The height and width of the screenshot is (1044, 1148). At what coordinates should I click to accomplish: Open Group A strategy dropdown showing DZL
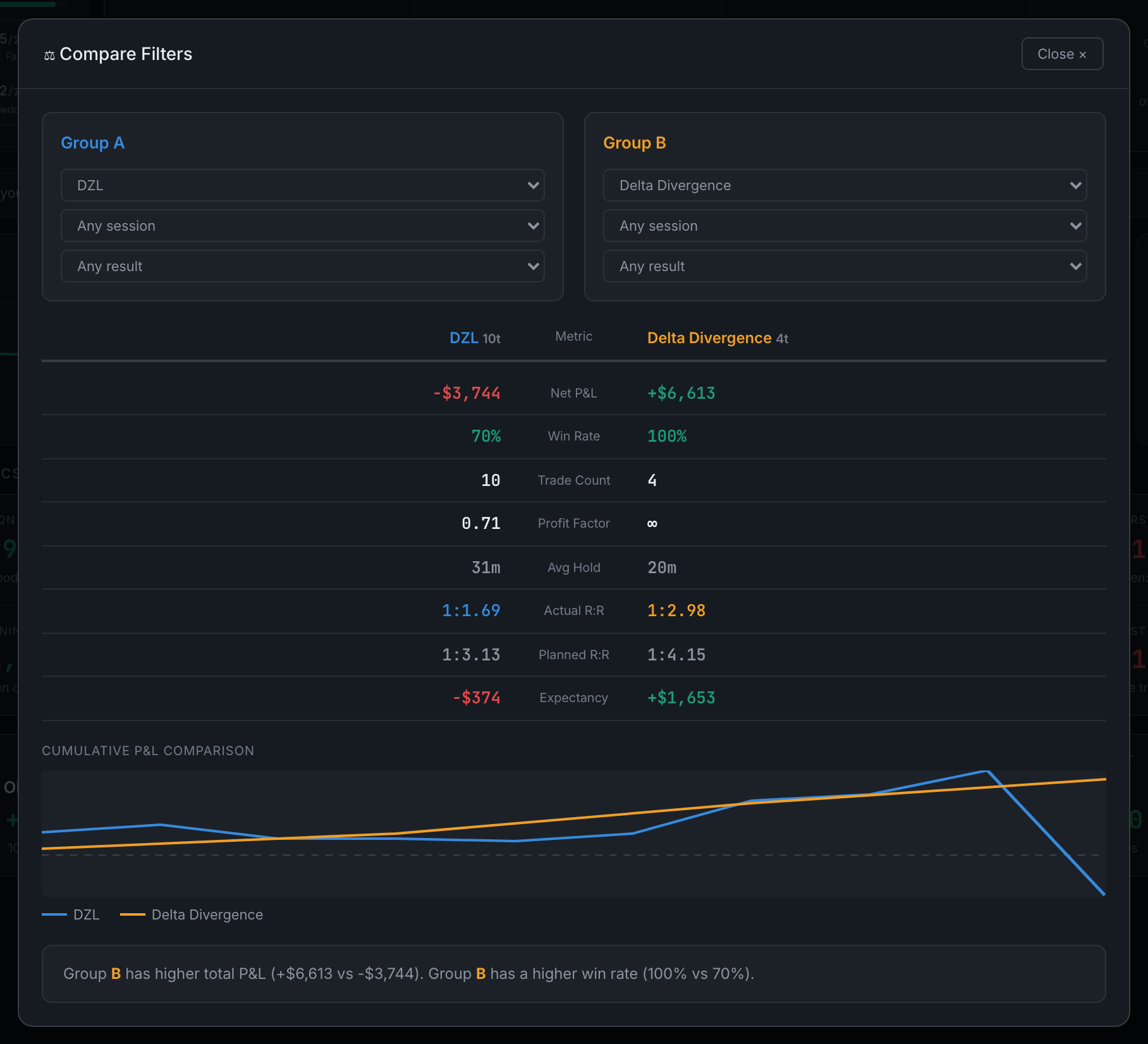coord(302,185)
